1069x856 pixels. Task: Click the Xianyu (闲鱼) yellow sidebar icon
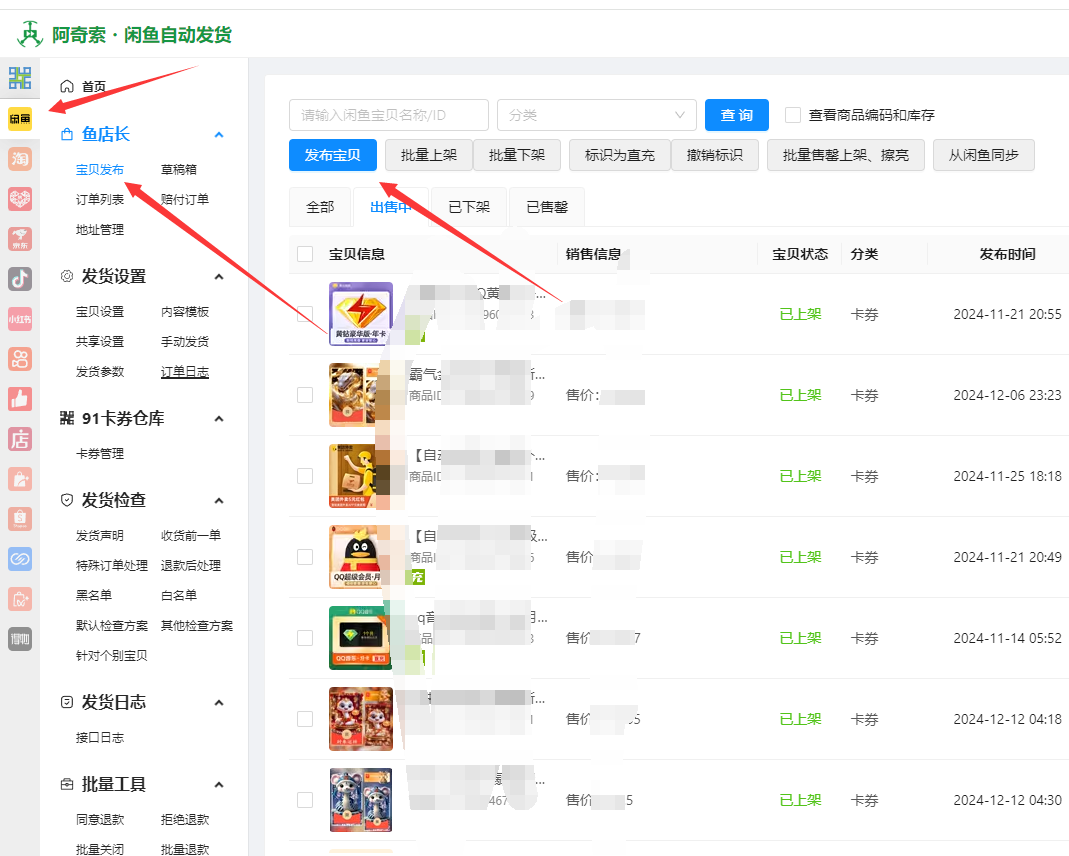(x=20, y=119)
